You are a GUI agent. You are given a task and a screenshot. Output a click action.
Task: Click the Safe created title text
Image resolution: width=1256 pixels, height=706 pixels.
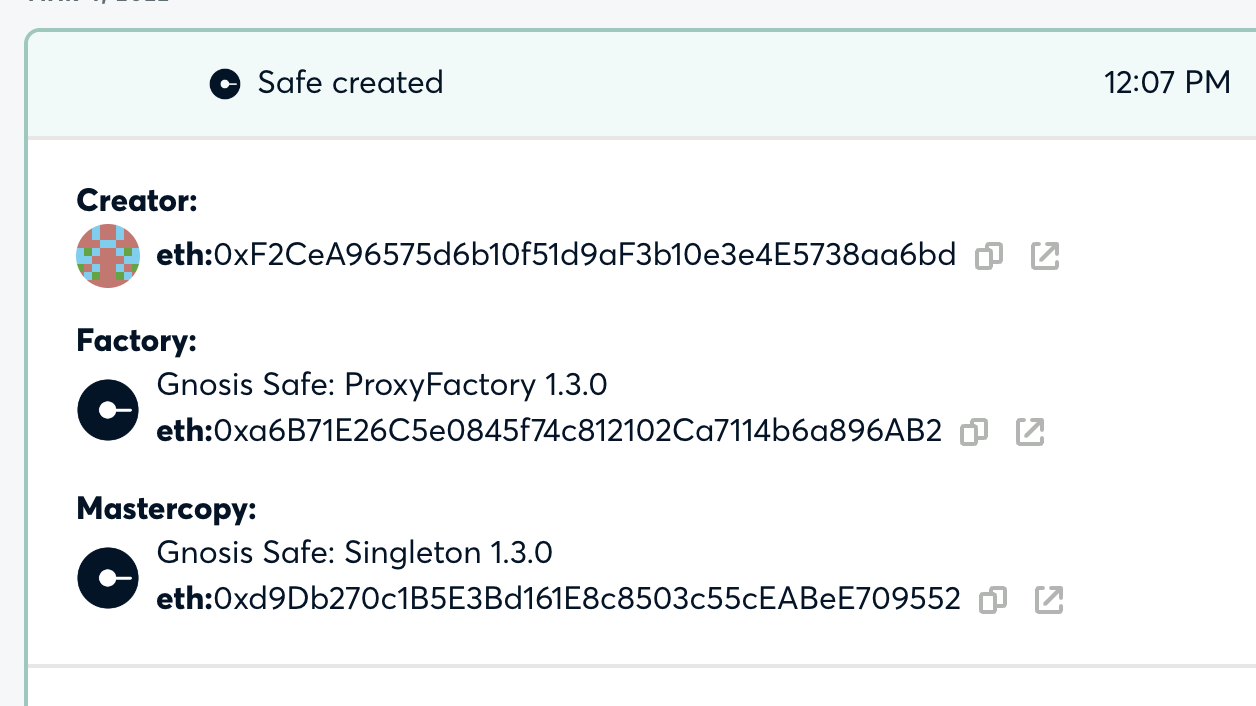coord(351,83)
